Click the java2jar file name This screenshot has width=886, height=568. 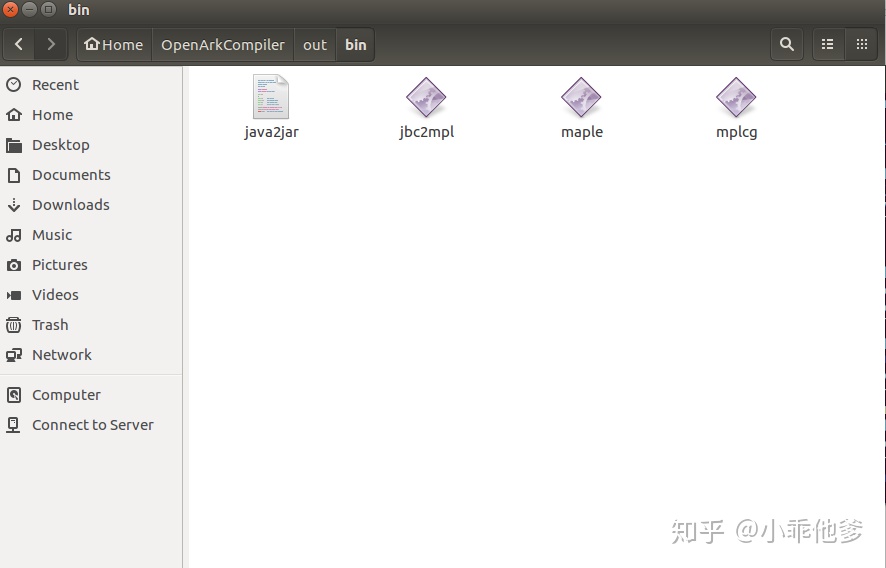(271, 132)
